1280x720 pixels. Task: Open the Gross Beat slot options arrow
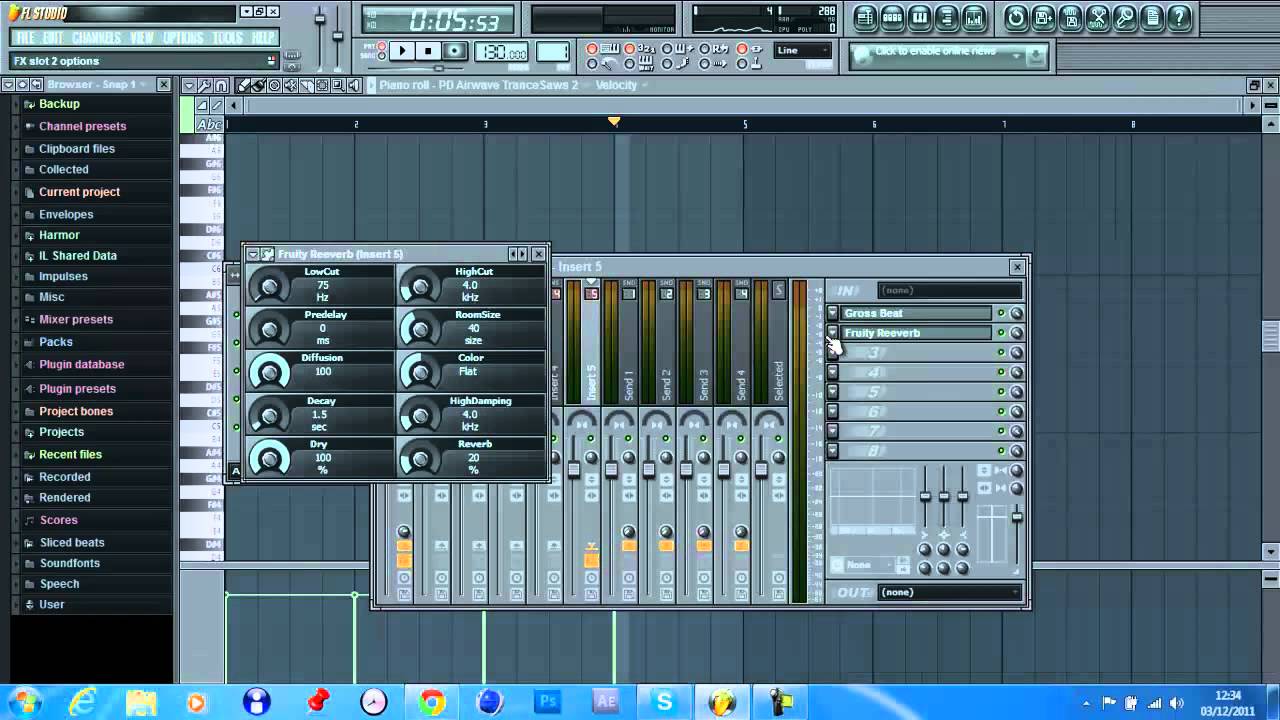pyautogui.click(x=833, y=313)
